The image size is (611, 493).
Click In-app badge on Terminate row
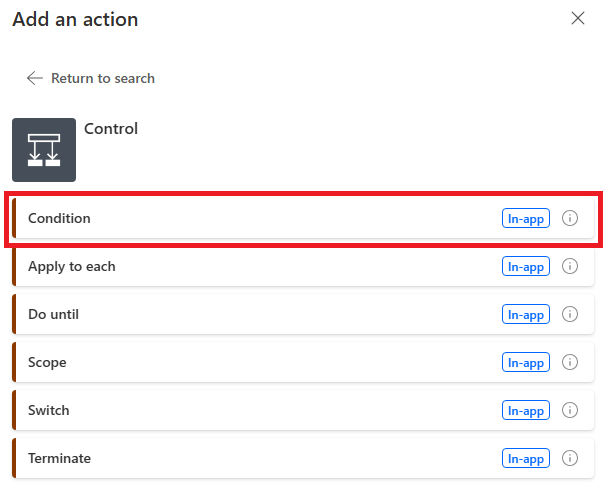pos(525,458)
